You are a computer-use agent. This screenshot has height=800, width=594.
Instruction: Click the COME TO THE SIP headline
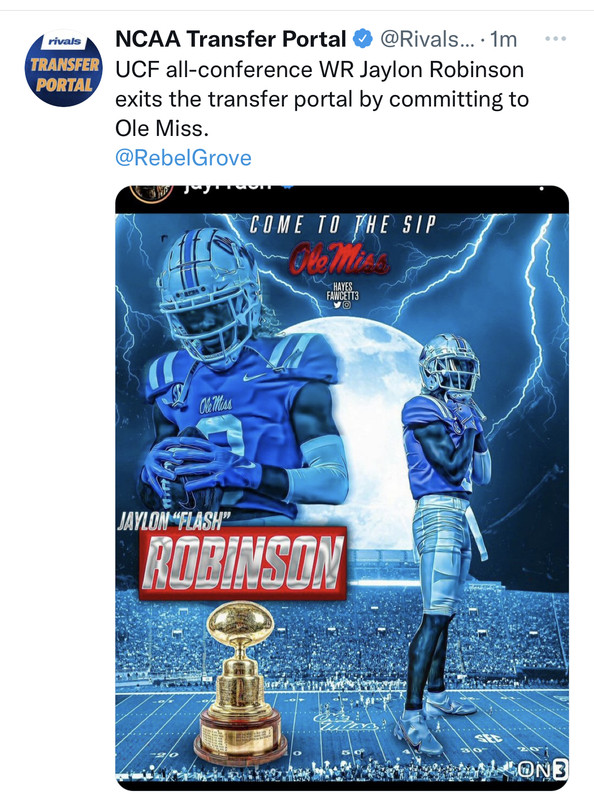coord(342,225)
